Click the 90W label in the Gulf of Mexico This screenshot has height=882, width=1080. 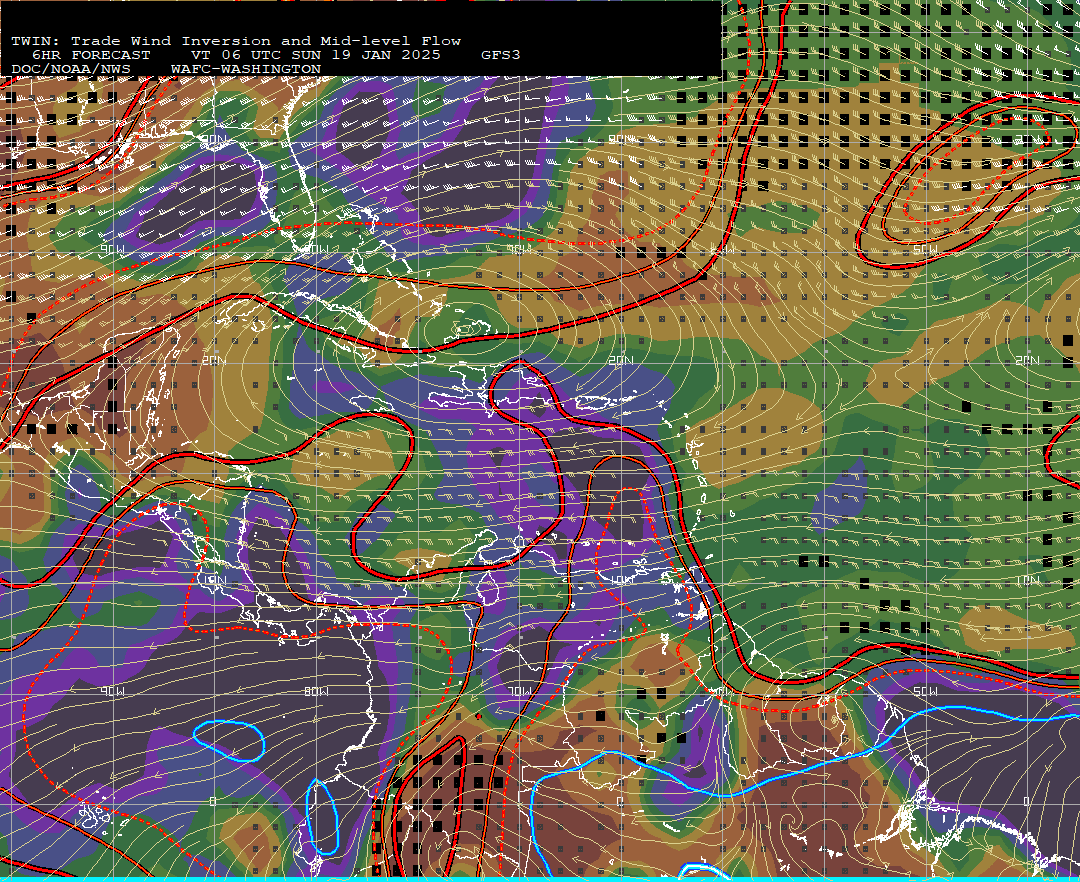[x=113, y=250]
